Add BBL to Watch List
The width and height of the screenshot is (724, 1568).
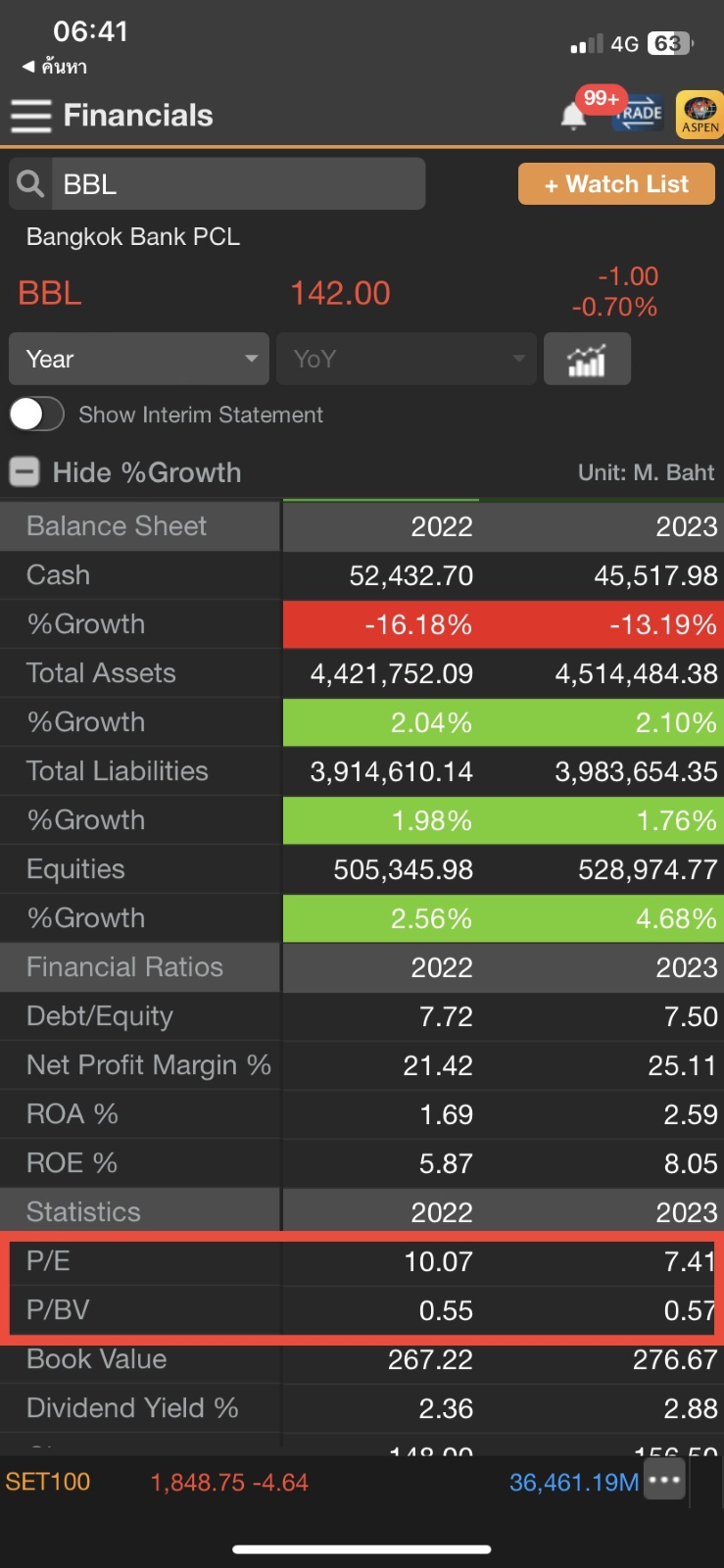[616, 184]
